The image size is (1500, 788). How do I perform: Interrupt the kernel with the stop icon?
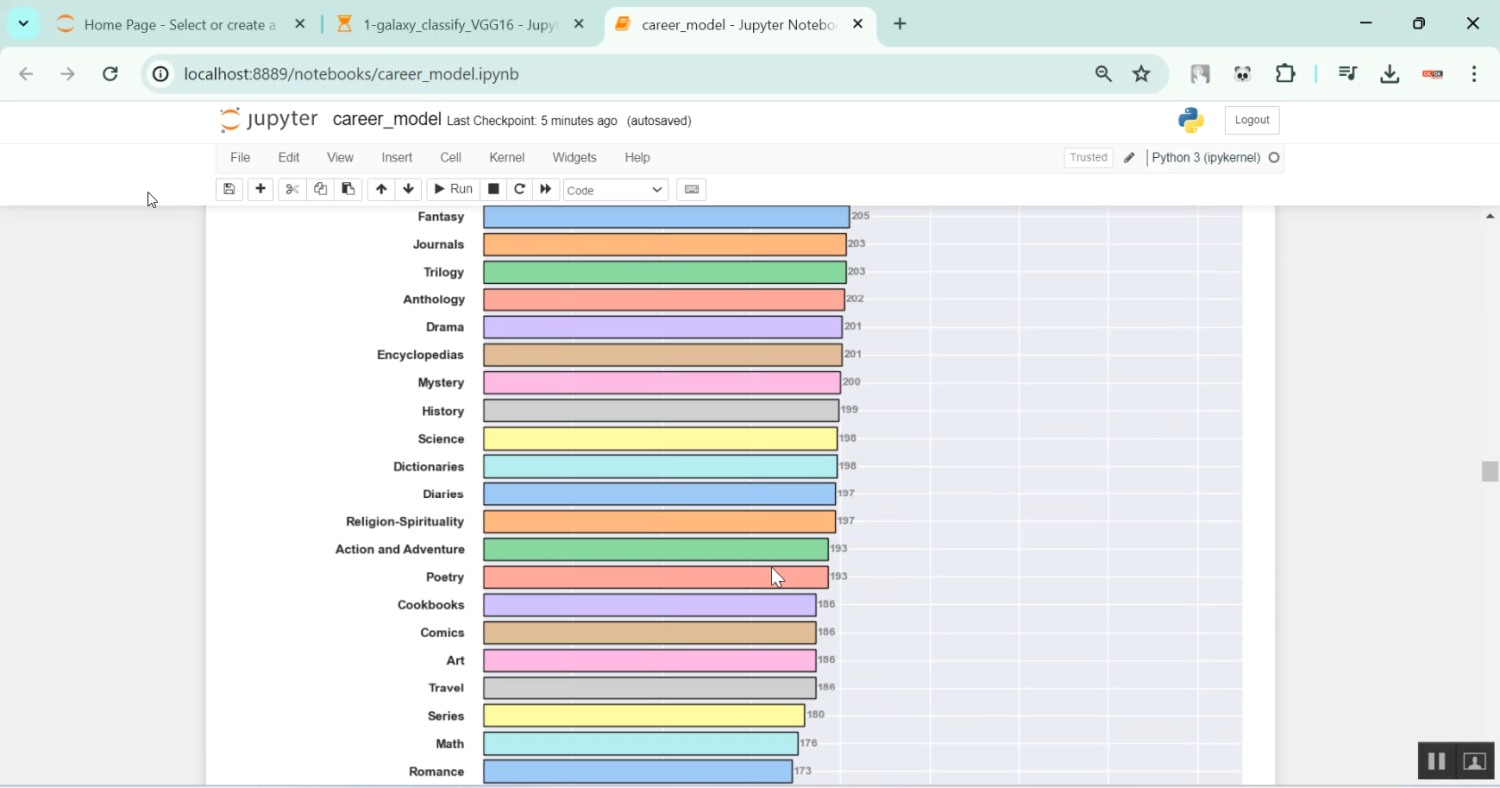click(493, 189)
